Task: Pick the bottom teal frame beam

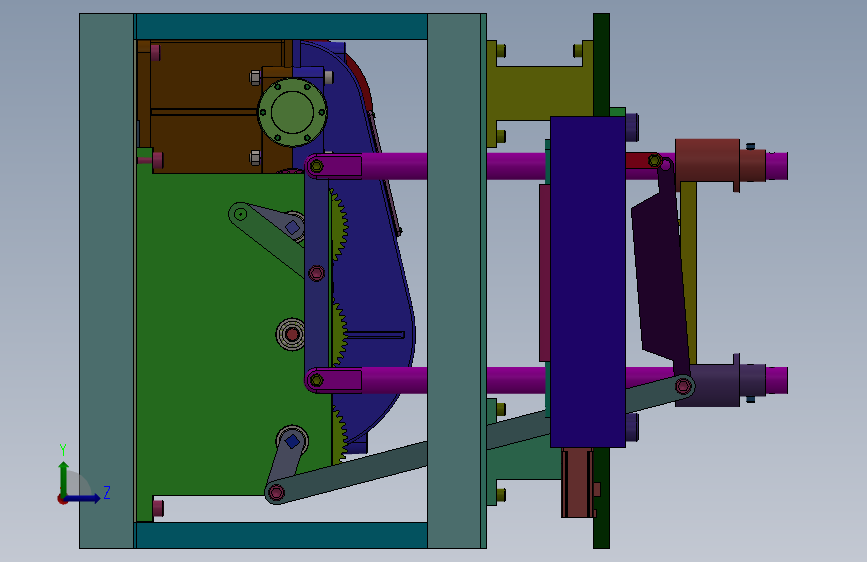Action: 281,535
